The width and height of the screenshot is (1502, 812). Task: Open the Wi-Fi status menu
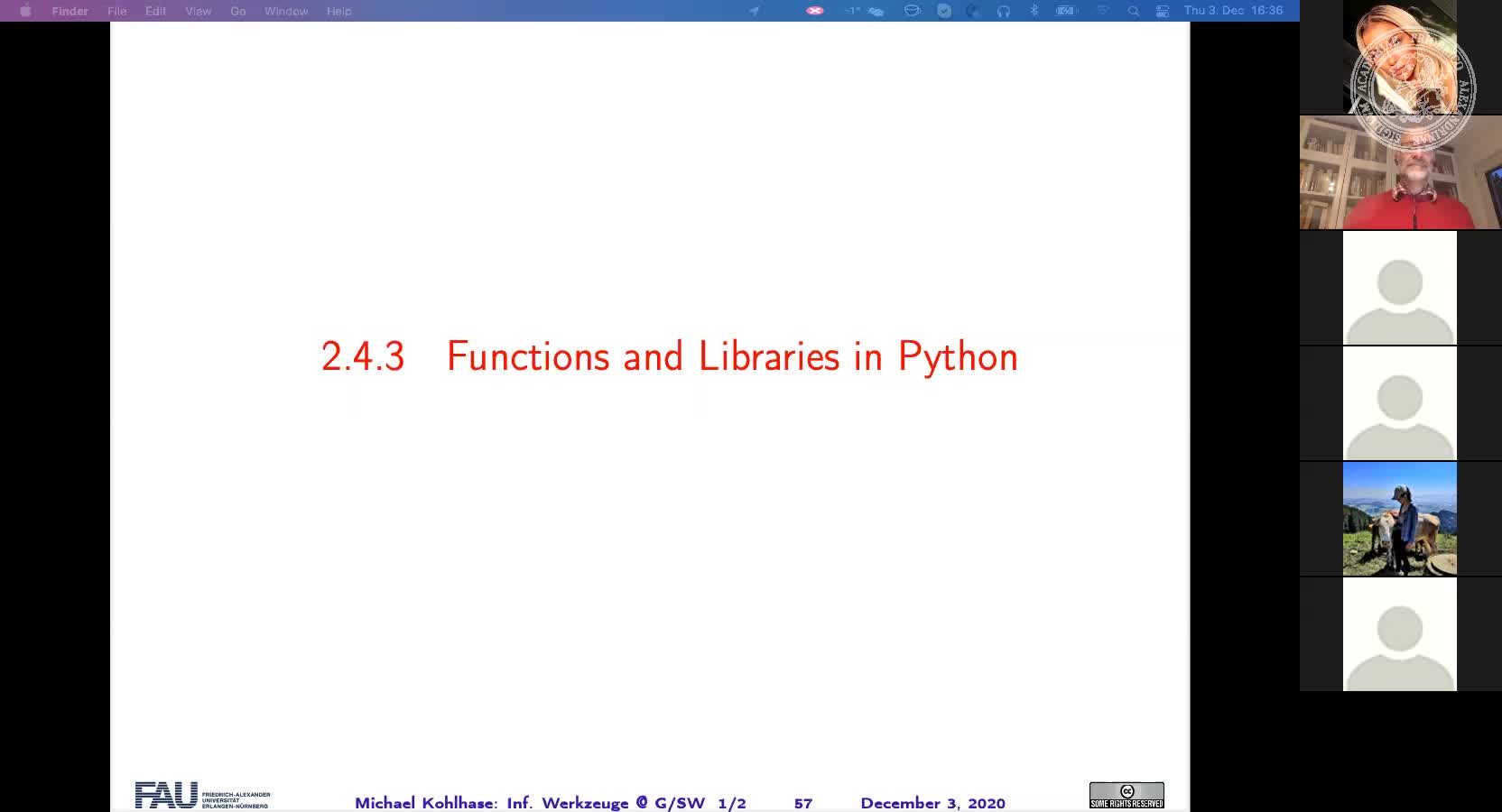coord(1102,11)
